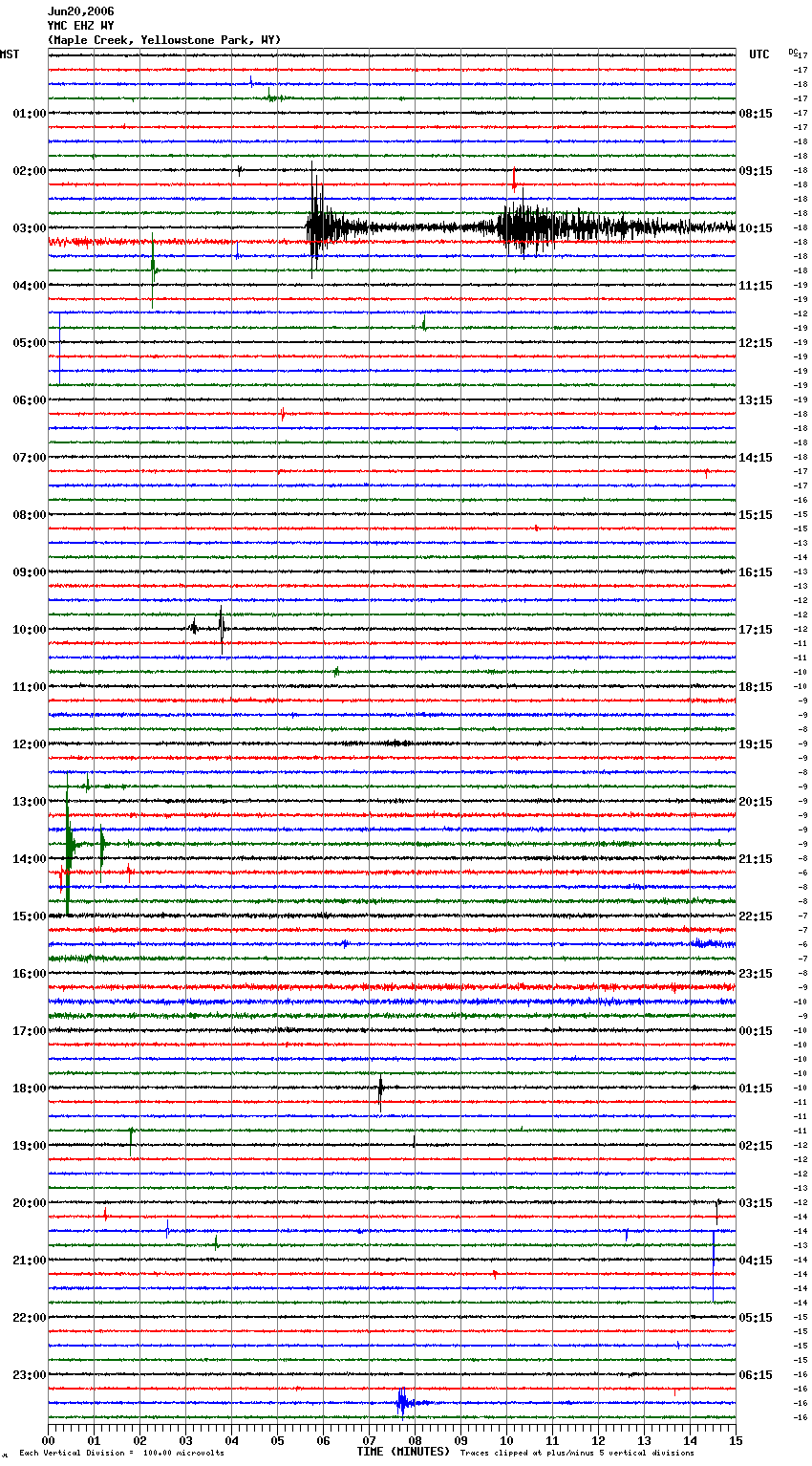
Task: Click the 18:15 UTC row label
Action: pyautogui.click(x=756, y=687)
